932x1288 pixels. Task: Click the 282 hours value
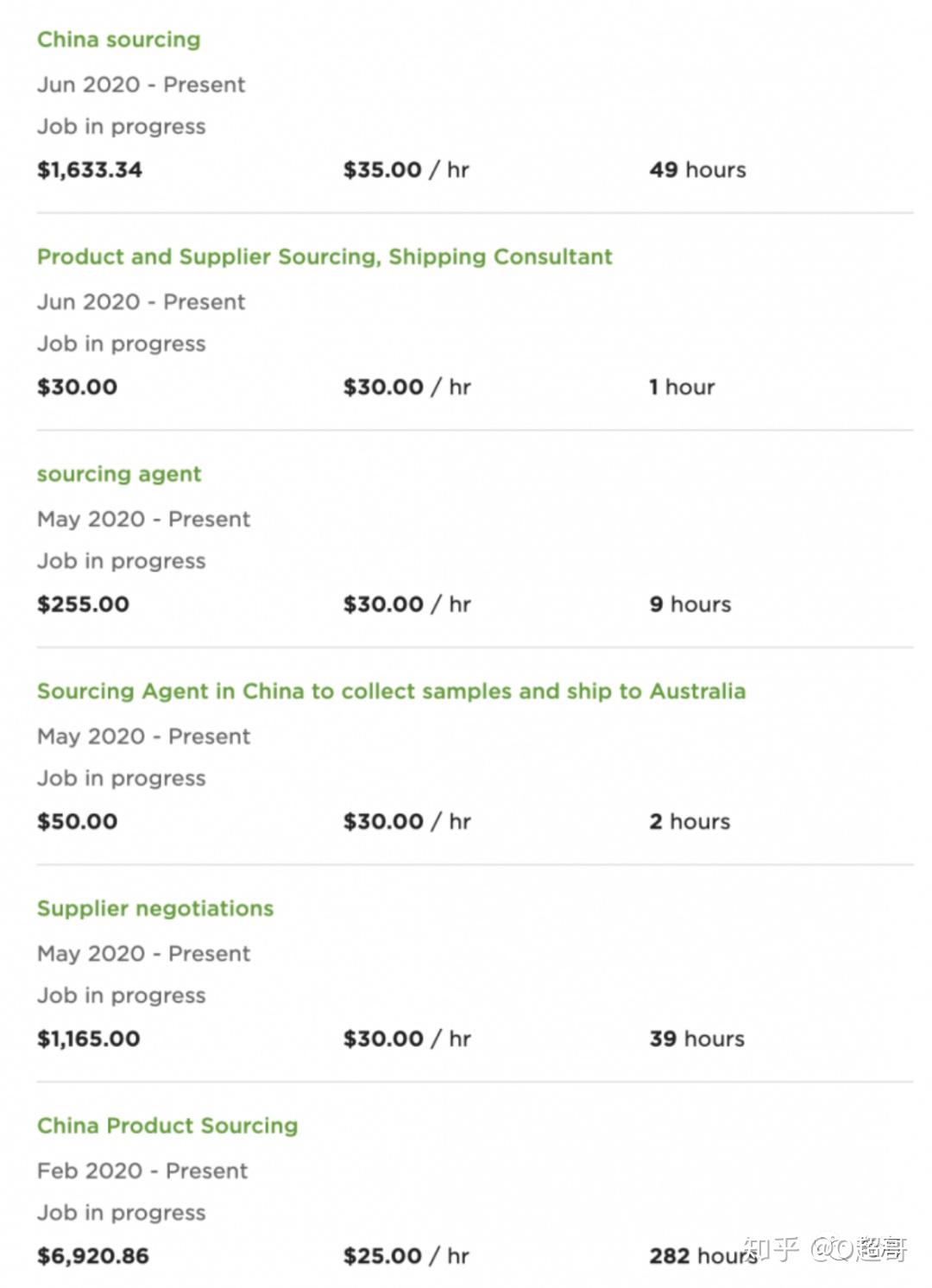703,1256
